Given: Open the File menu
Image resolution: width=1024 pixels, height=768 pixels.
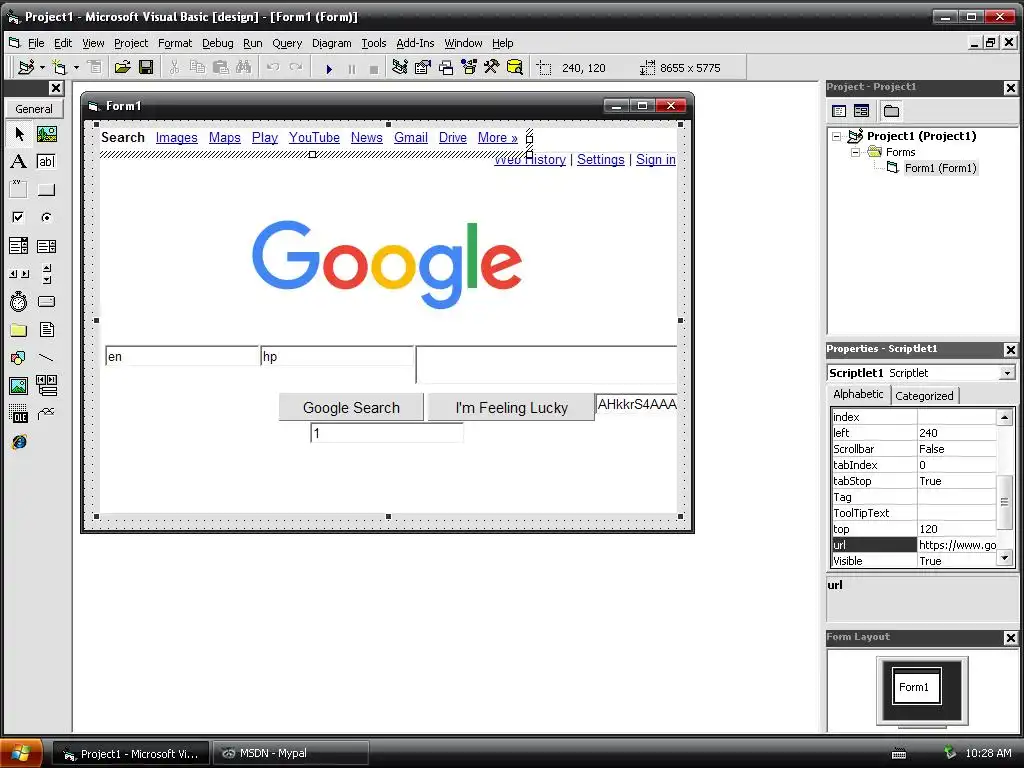Looking at the screenshot, I should [x=36, y=43].
